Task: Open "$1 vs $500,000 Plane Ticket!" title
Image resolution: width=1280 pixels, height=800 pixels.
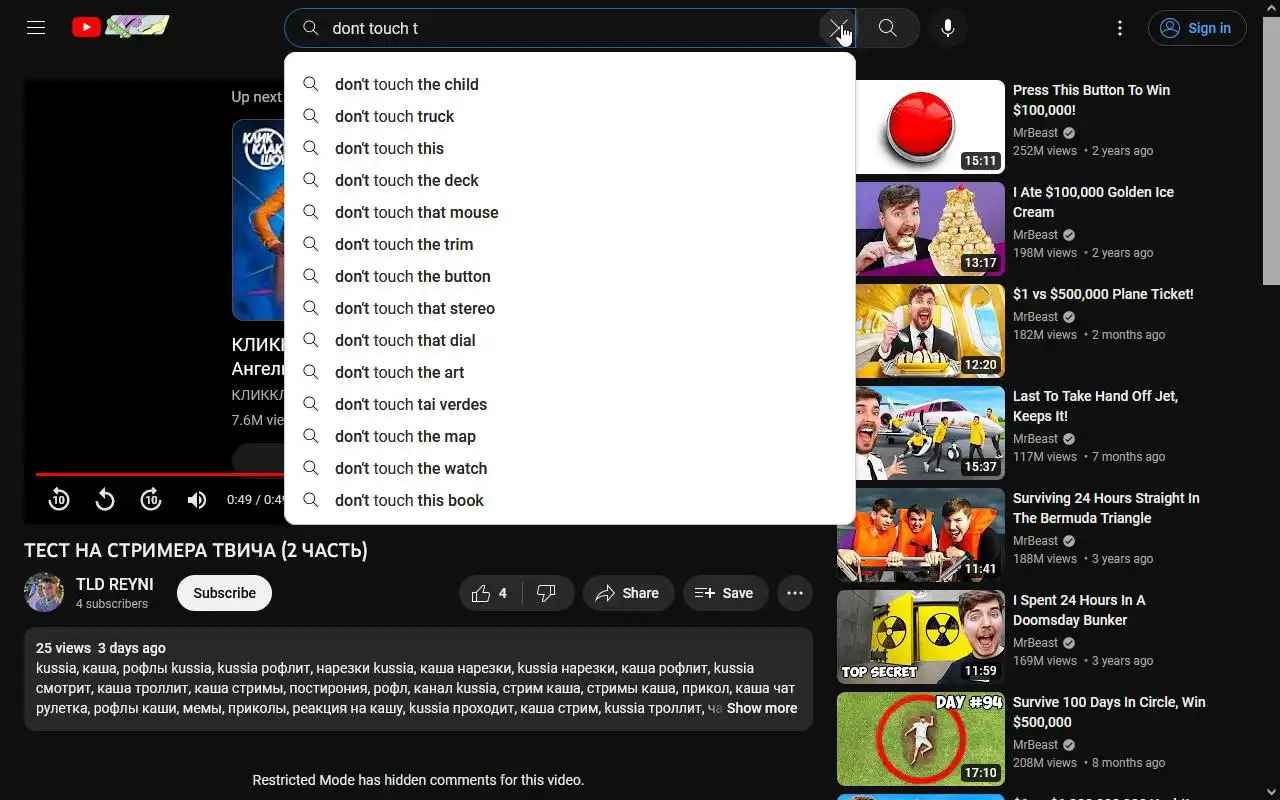Action: click(x=1103, y=294)
